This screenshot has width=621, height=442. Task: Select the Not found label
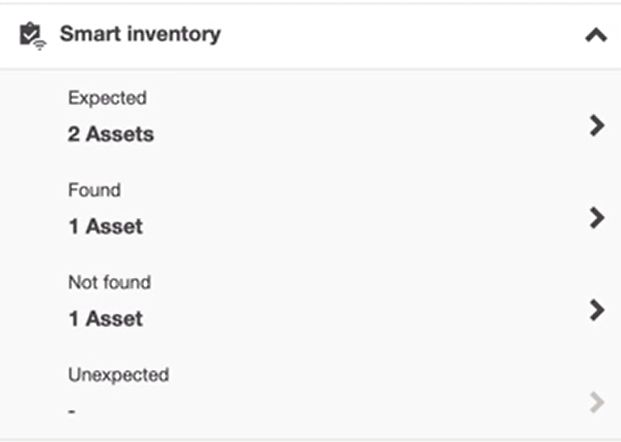[110, 282]
